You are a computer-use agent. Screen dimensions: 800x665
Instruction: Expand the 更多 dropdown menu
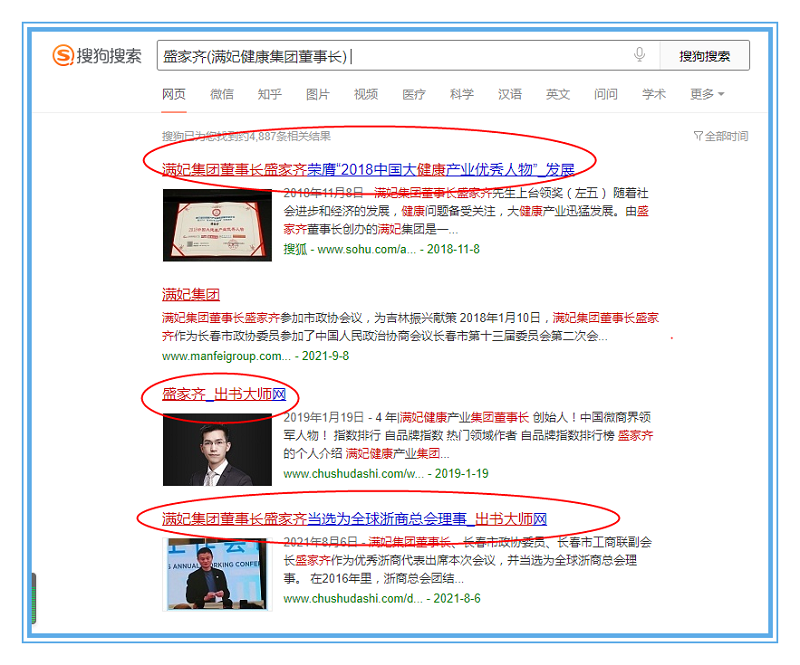706,94
